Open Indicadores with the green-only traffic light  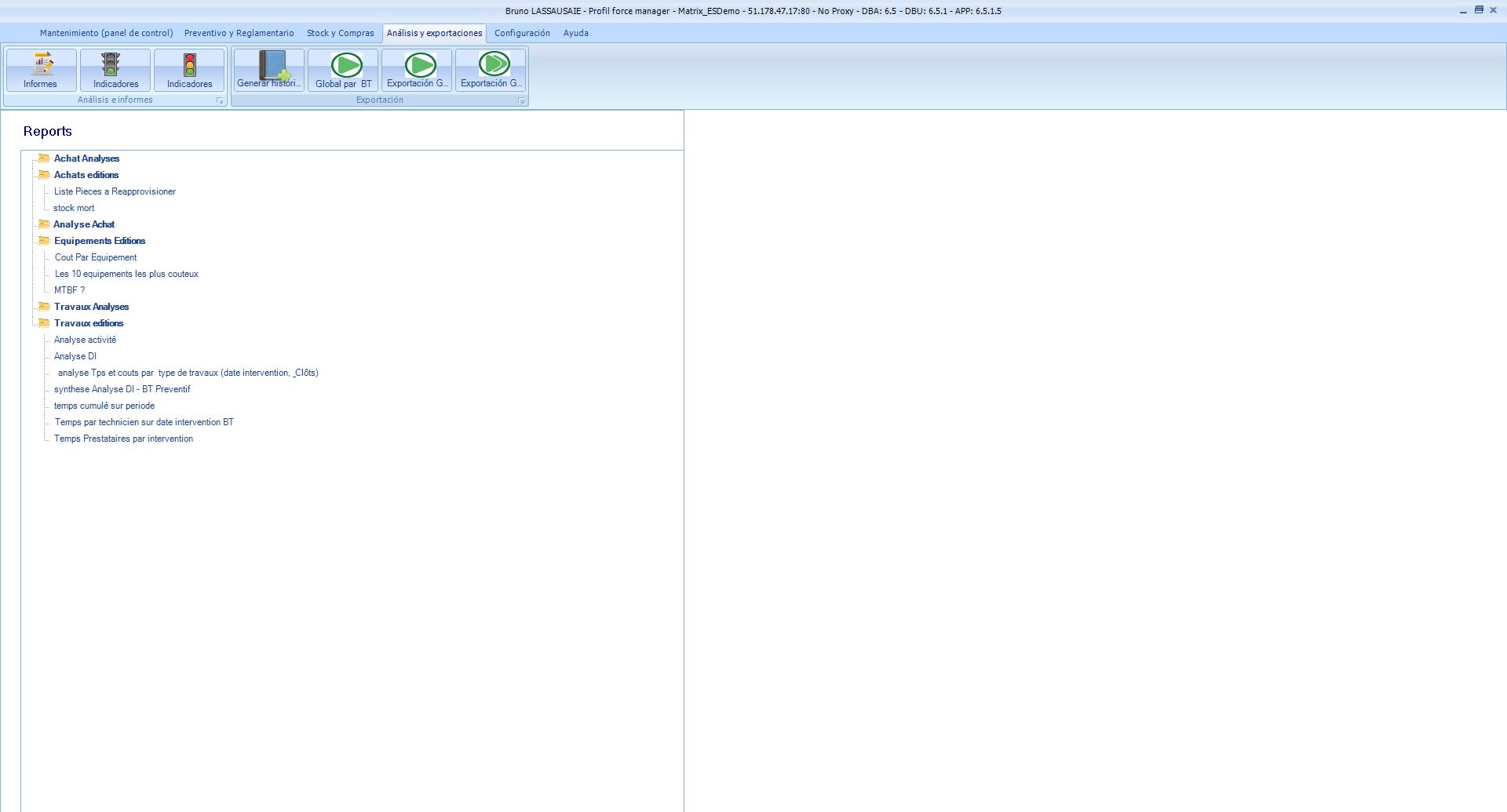[115, 70]
